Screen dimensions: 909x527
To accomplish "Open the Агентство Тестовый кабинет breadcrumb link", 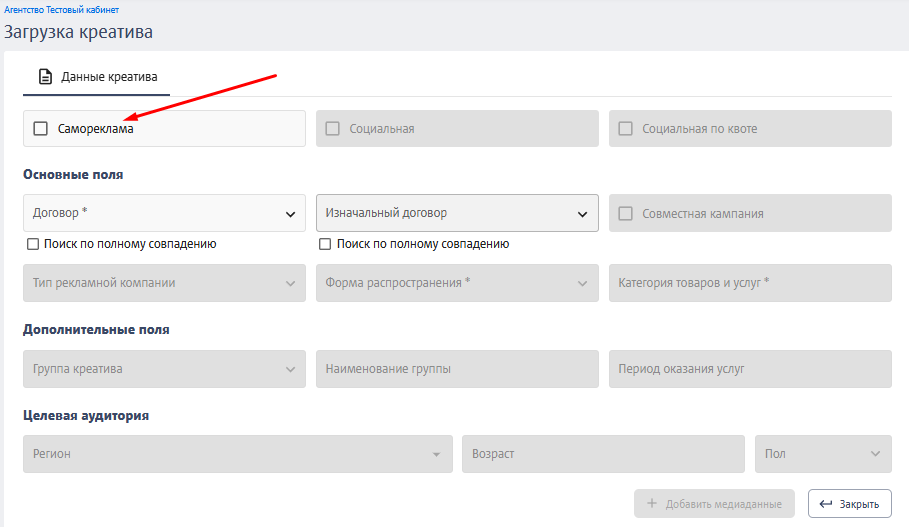I will [x=61, y=10].
